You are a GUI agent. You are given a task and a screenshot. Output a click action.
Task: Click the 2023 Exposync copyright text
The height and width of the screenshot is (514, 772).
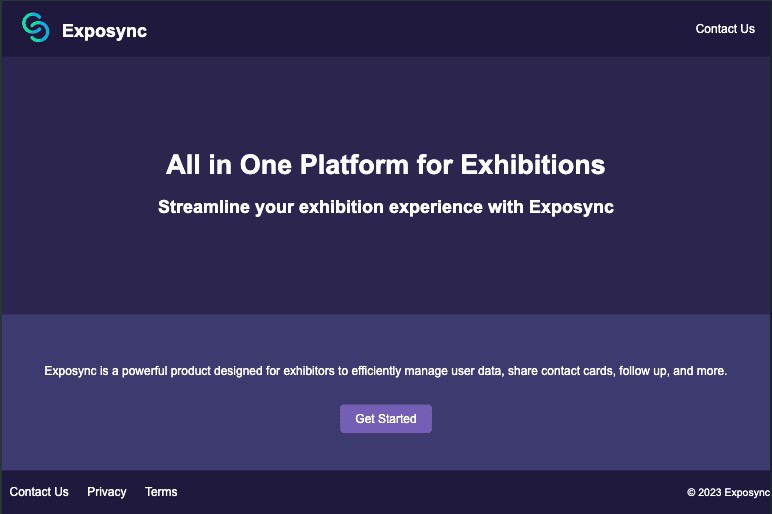[x=734, y=492]
